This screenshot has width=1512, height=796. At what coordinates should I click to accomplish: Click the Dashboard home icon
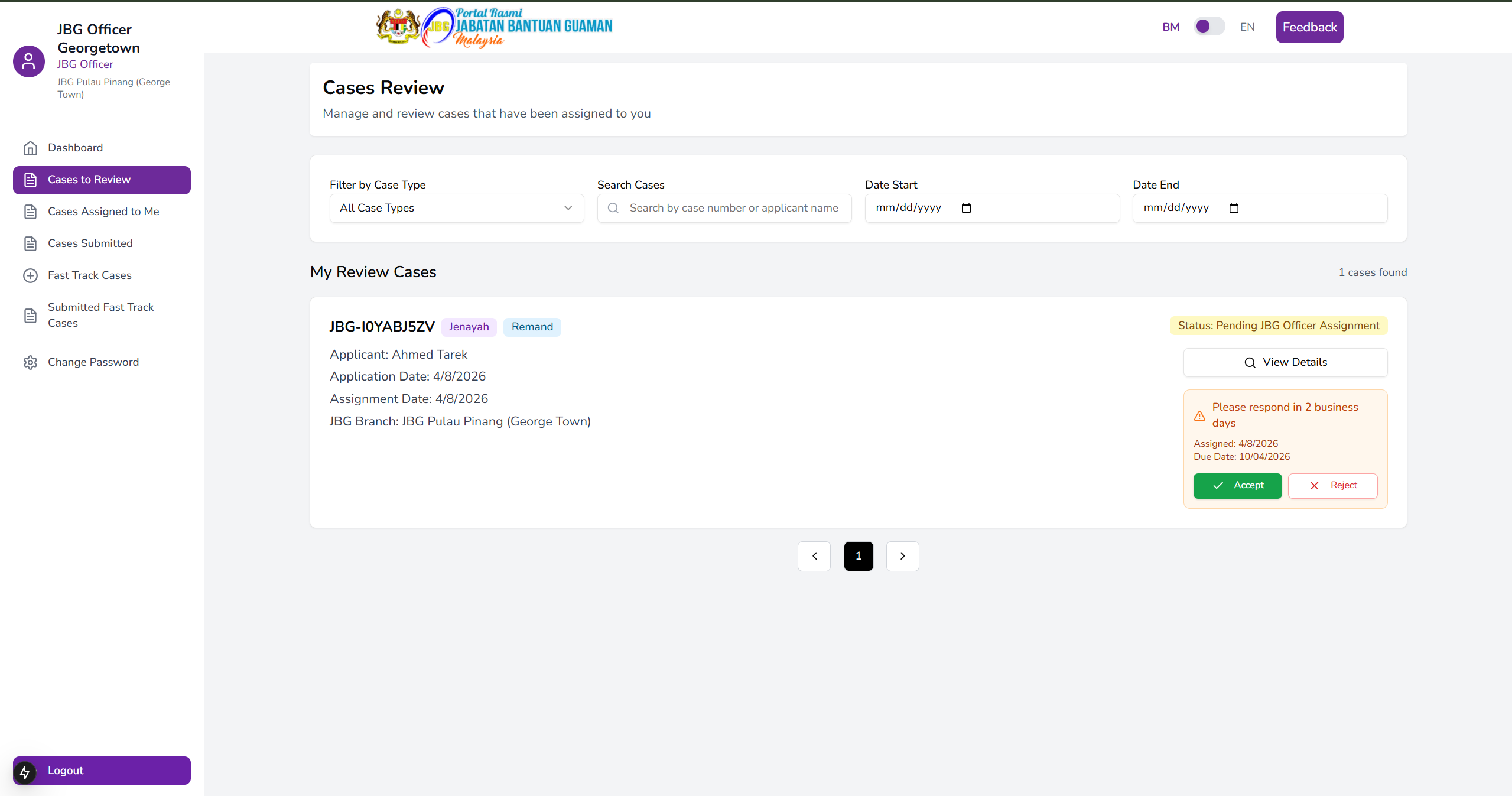click(30, 148)
